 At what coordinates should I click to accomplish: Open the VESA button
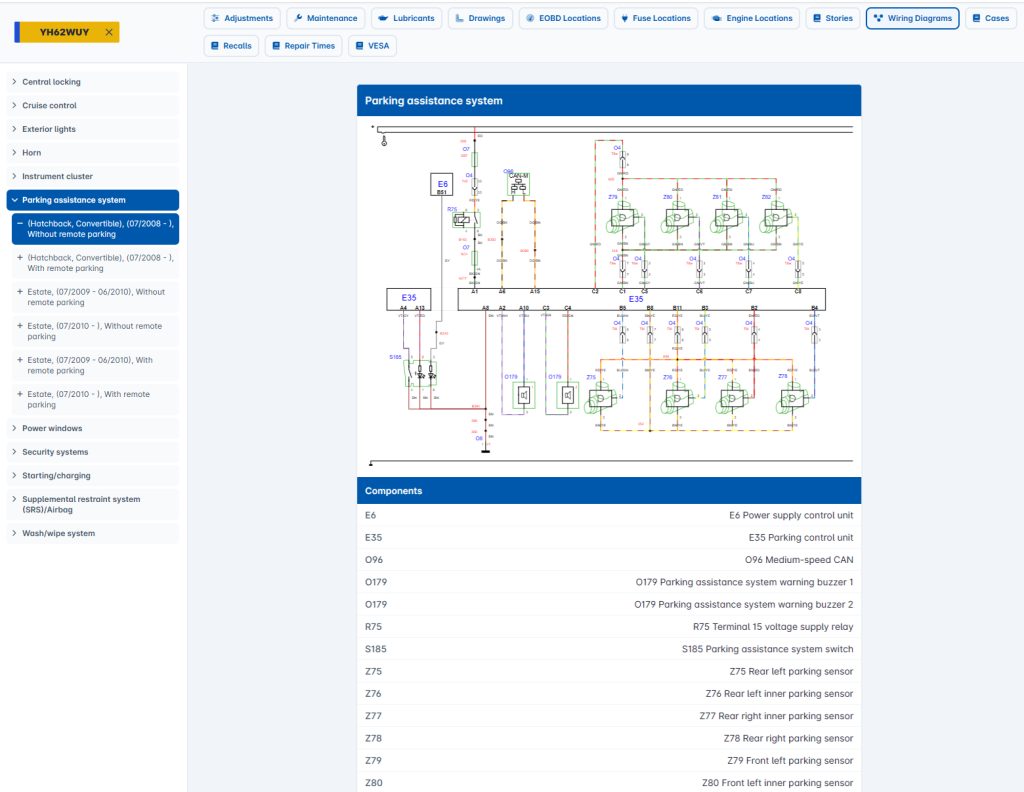[372, 46]
